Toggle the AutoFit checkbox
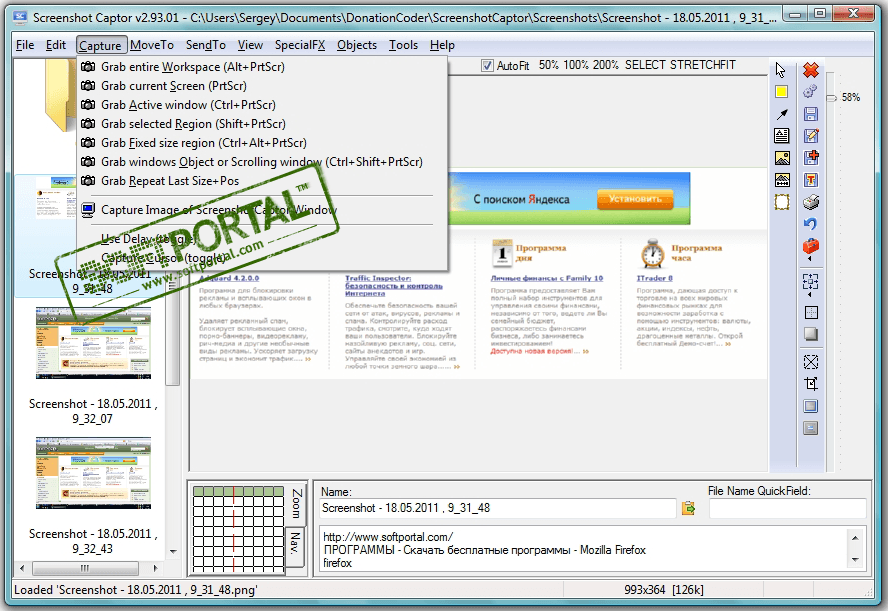 point(487,66)
